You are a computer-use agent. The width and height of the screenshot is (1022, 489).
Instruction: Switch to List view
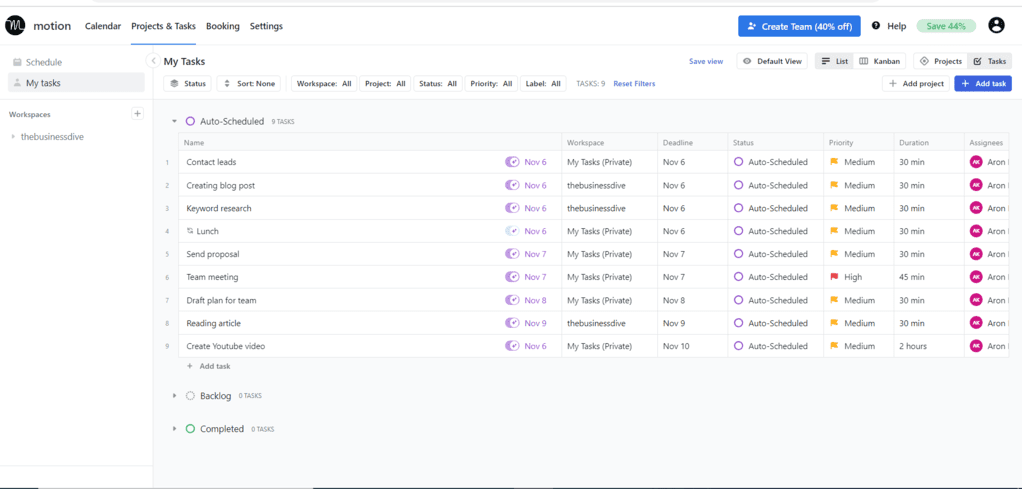834,61
